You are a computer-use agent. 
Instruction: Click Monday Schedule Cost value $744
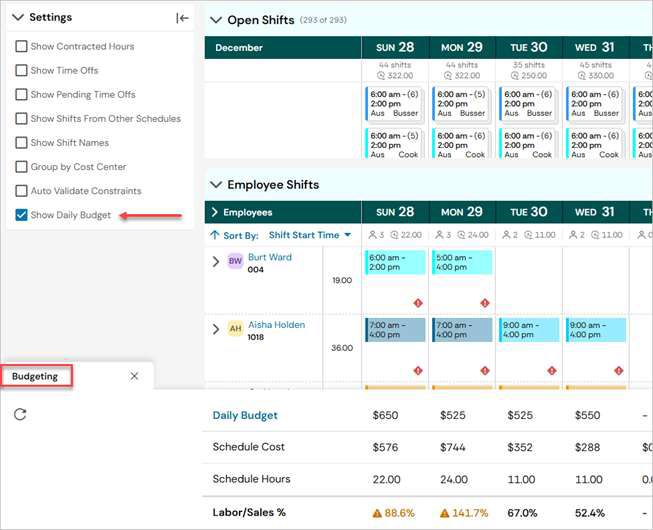[453, 448]
